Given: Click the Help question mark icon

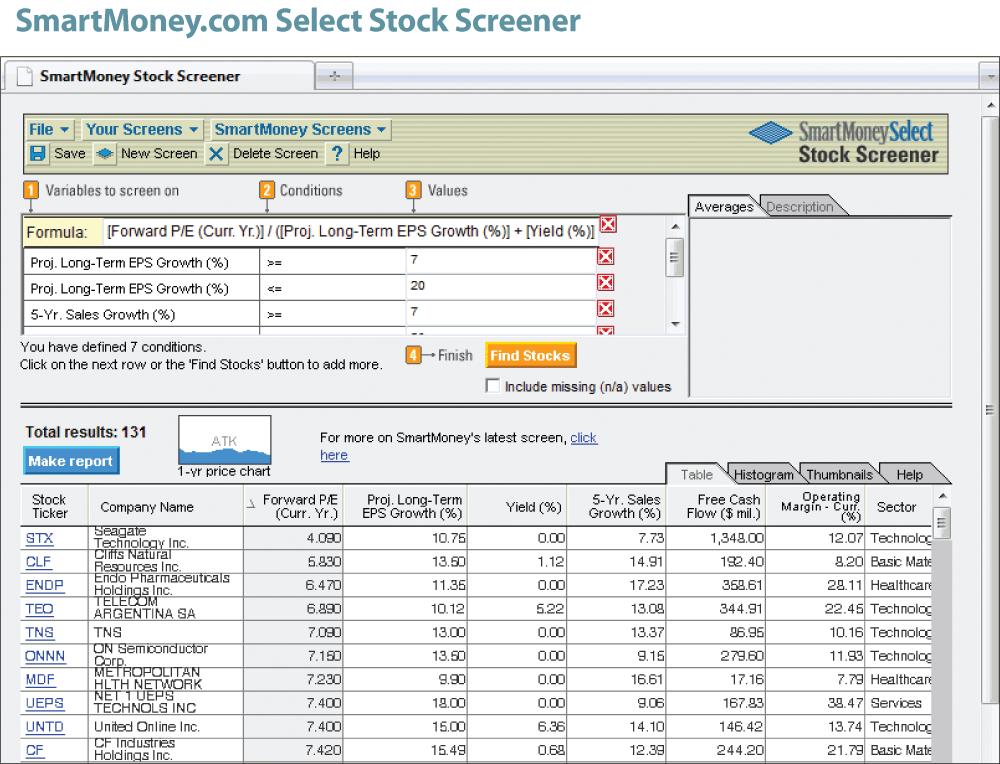Looking at the screenshot, I should click(x=337, y=154).
